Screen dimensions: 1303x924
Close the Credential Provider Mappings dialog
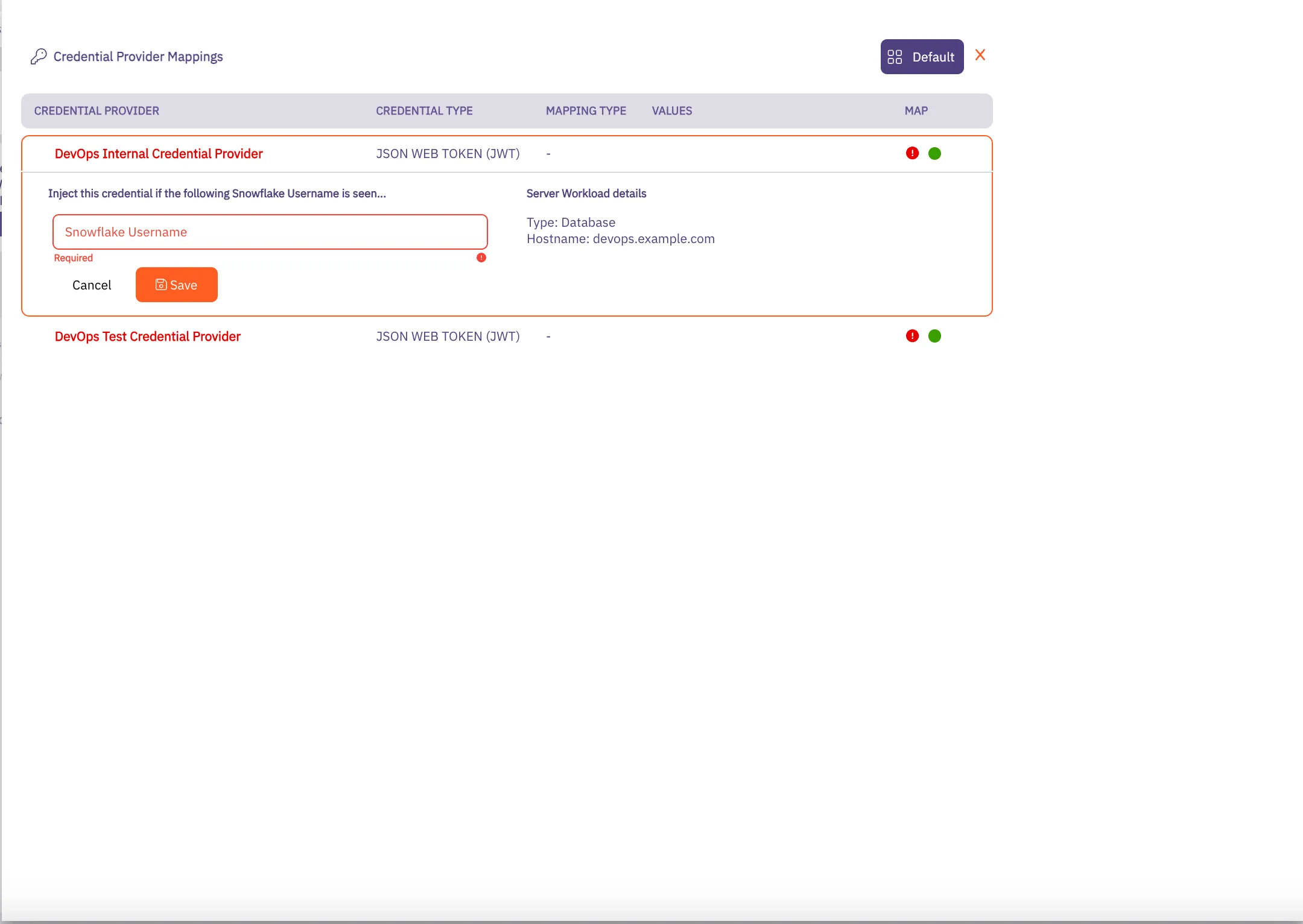pos(980,55)
